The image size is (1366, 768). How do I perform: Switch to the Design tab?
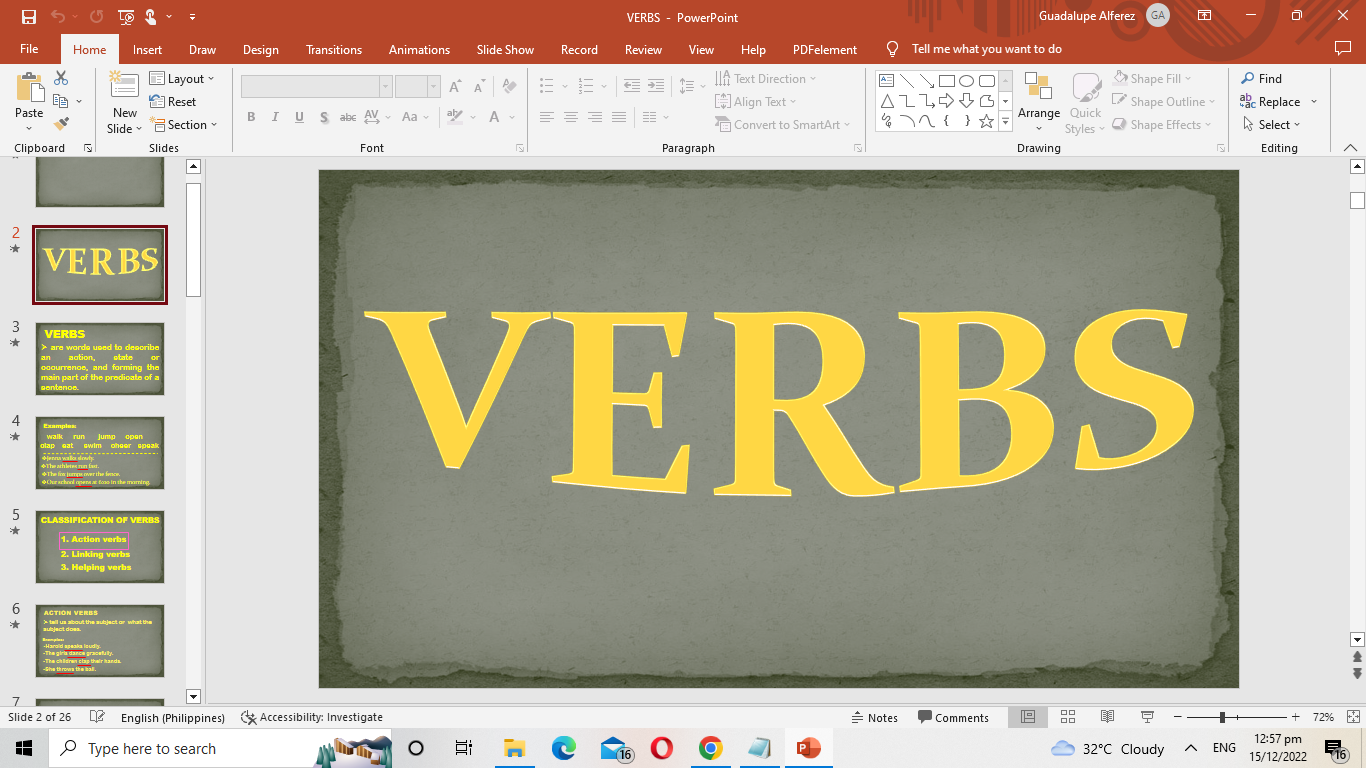[x=260, y=49]
